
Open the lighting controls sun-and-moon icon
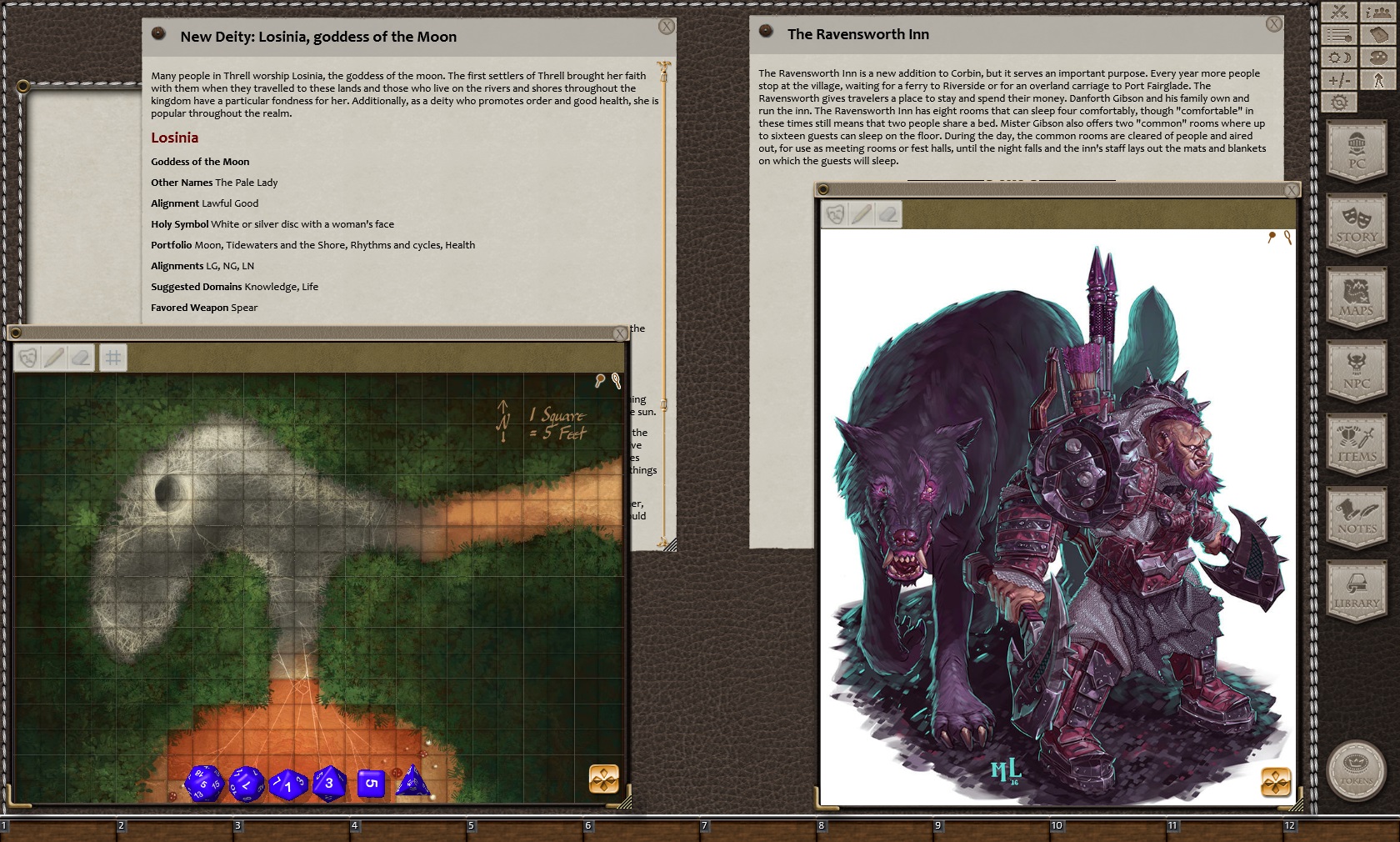(x=1339, y=58)
